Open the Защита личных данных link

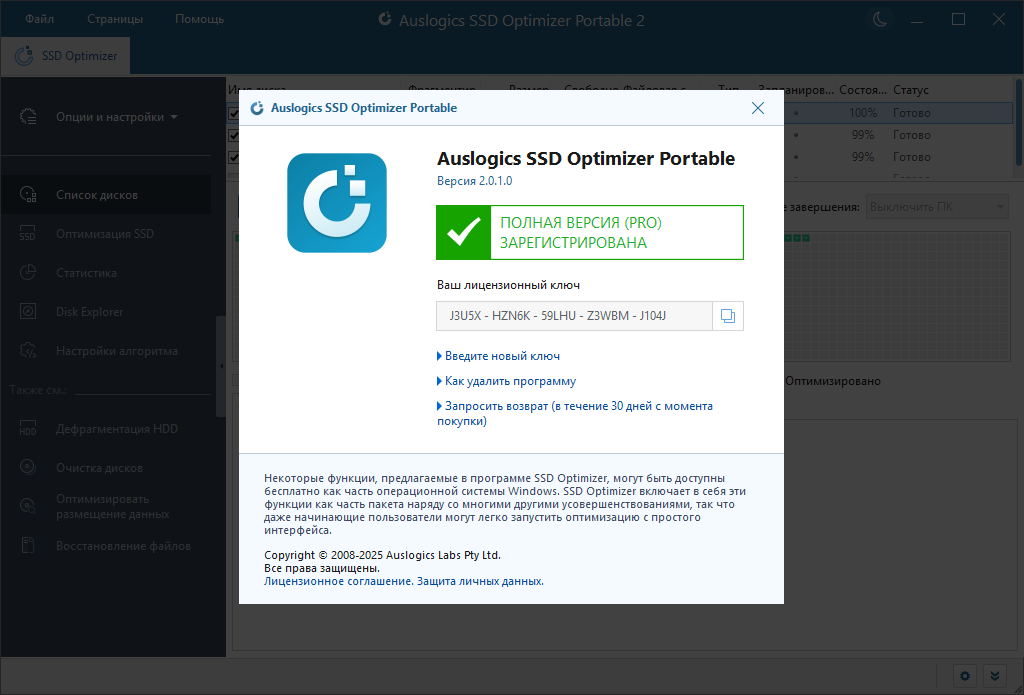(x=480, y=581)
